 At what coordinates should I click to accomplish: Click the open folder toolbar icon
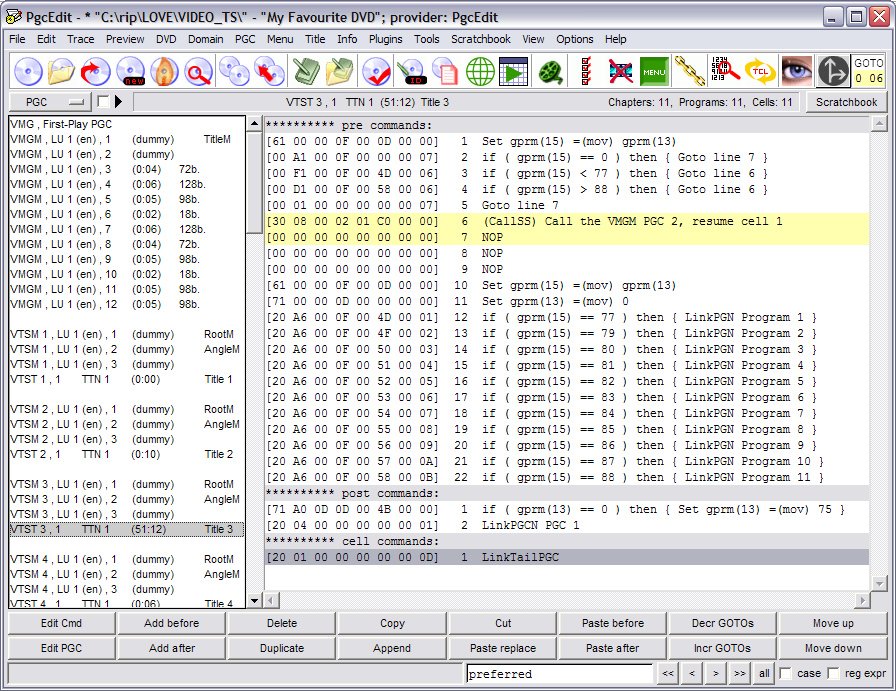(x=61, y=71)
